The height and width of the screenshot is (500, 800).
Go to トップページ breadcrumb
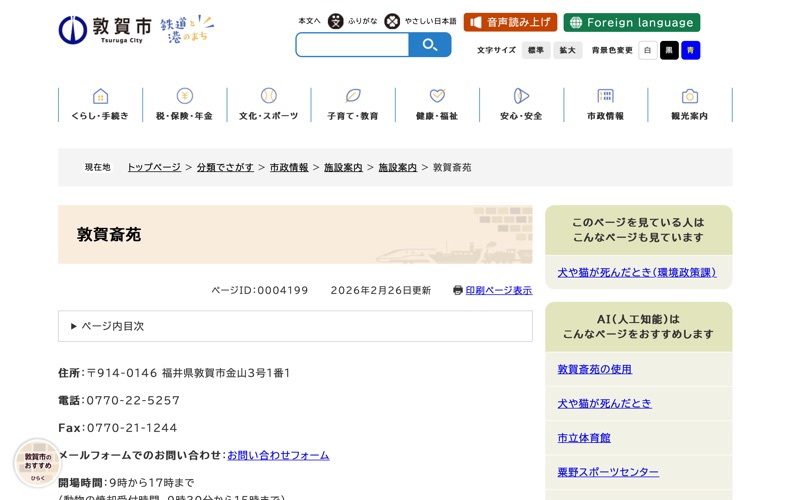pos(154,167)
